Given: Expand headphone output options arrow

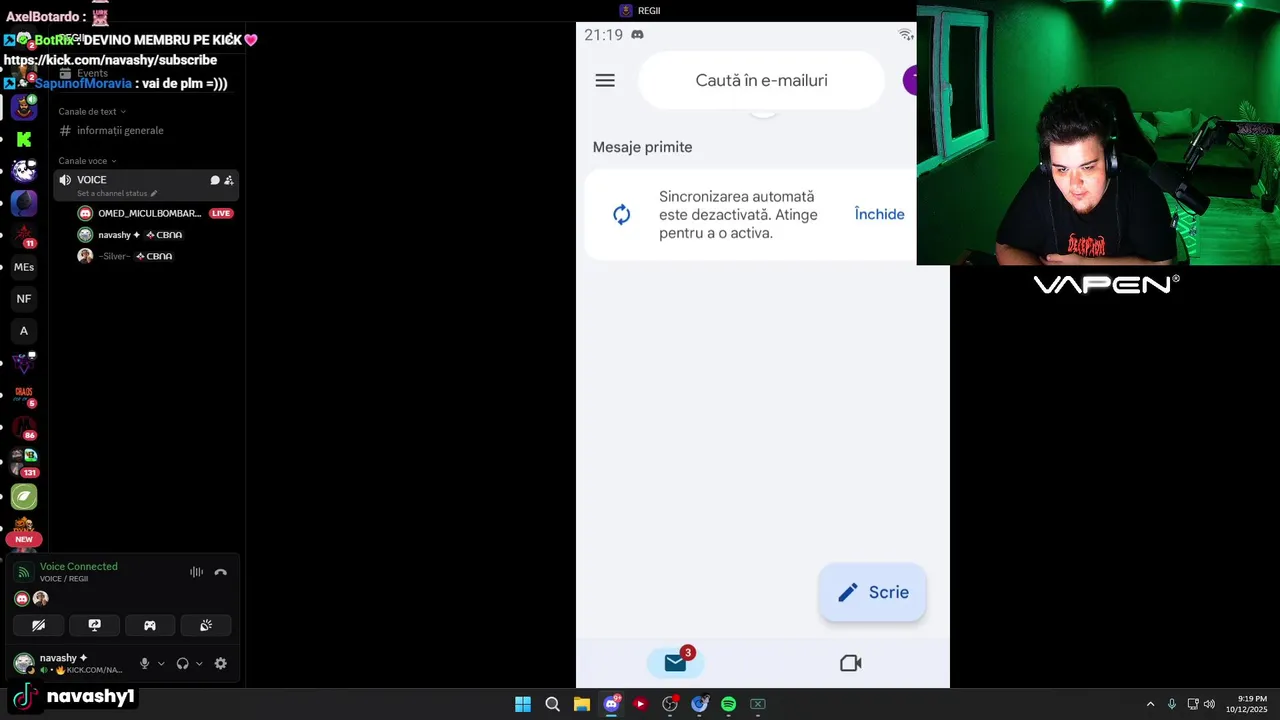Looking at the screenshot, I should pos(199,663).
